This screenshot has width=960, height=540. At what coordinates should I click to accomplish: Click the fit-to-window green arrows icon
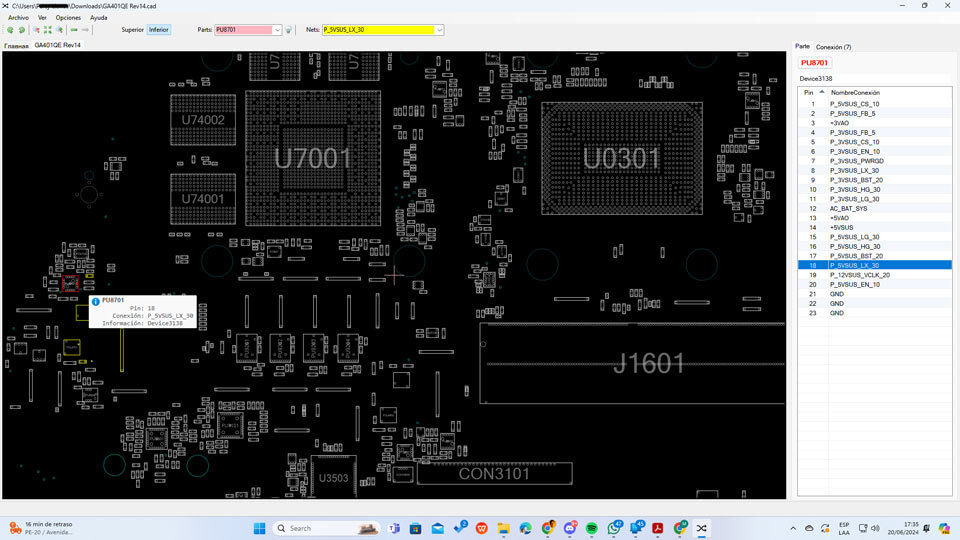[48, 29]
